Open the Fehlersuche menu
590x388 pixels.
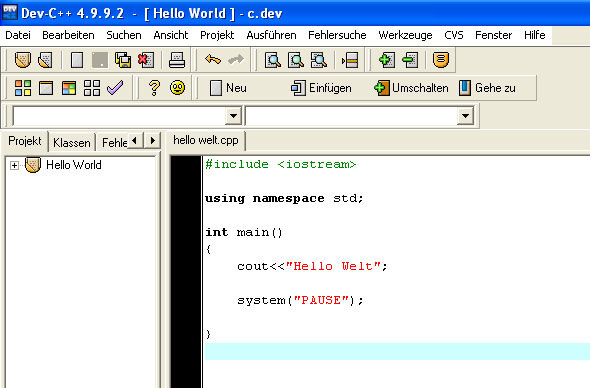click(x=337, y=35)
